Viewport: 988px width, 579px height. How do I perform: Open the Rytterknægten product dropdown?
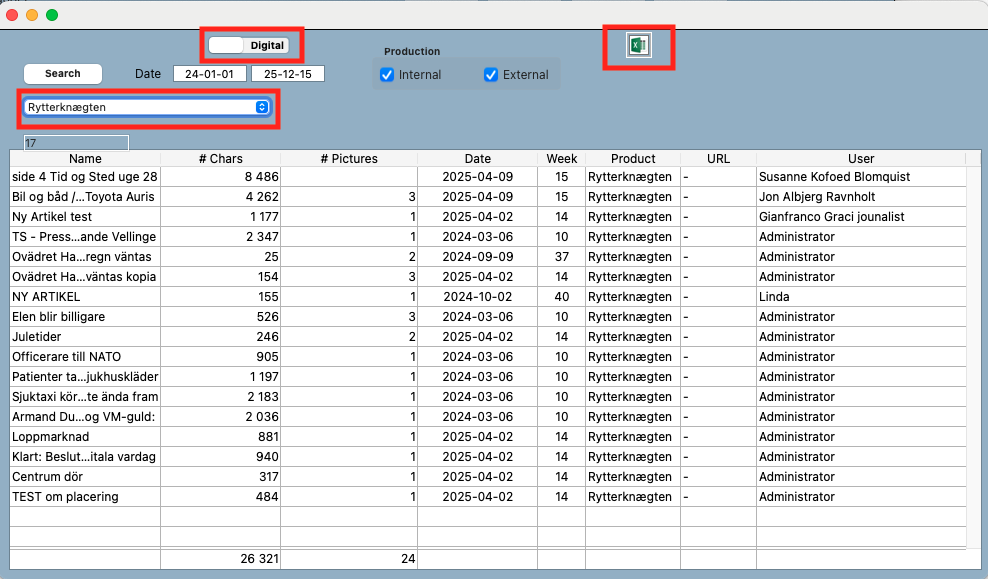(147, 107)
